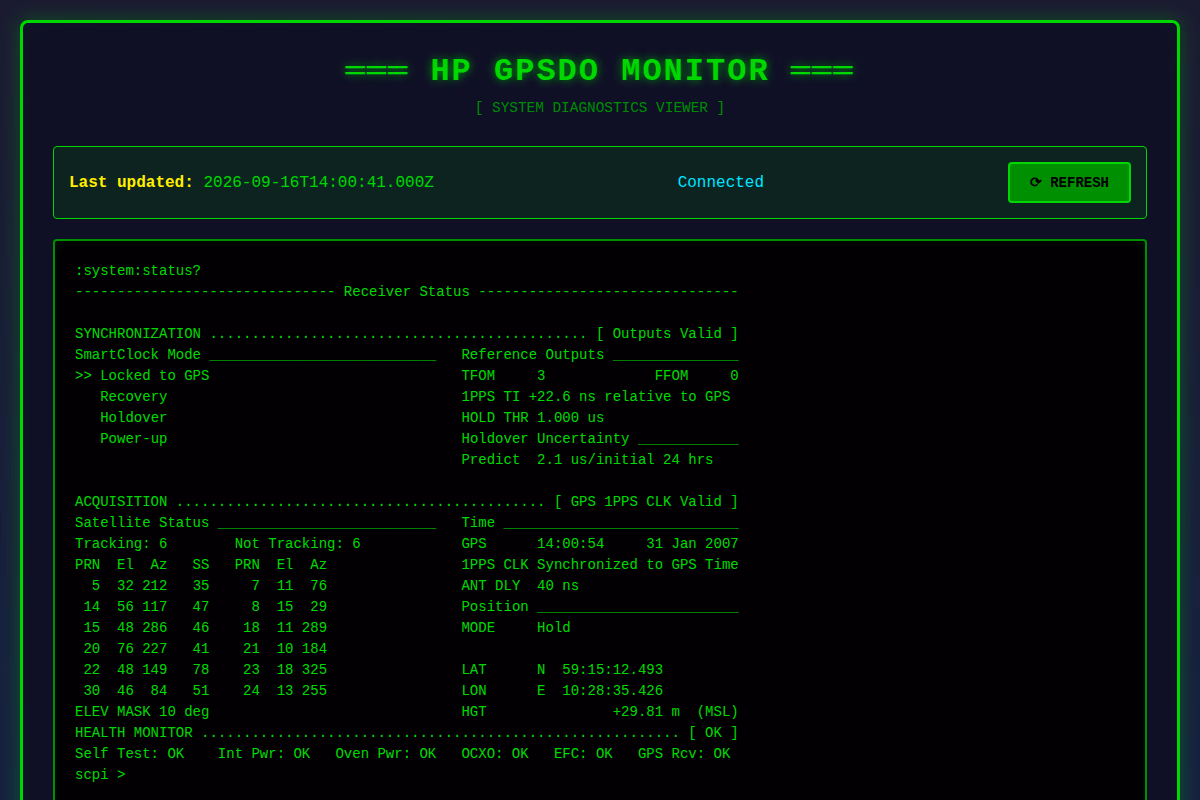Click tracked satellite row PRN 30
This screenshot has width=1200, height=800.
coord(146,691)
